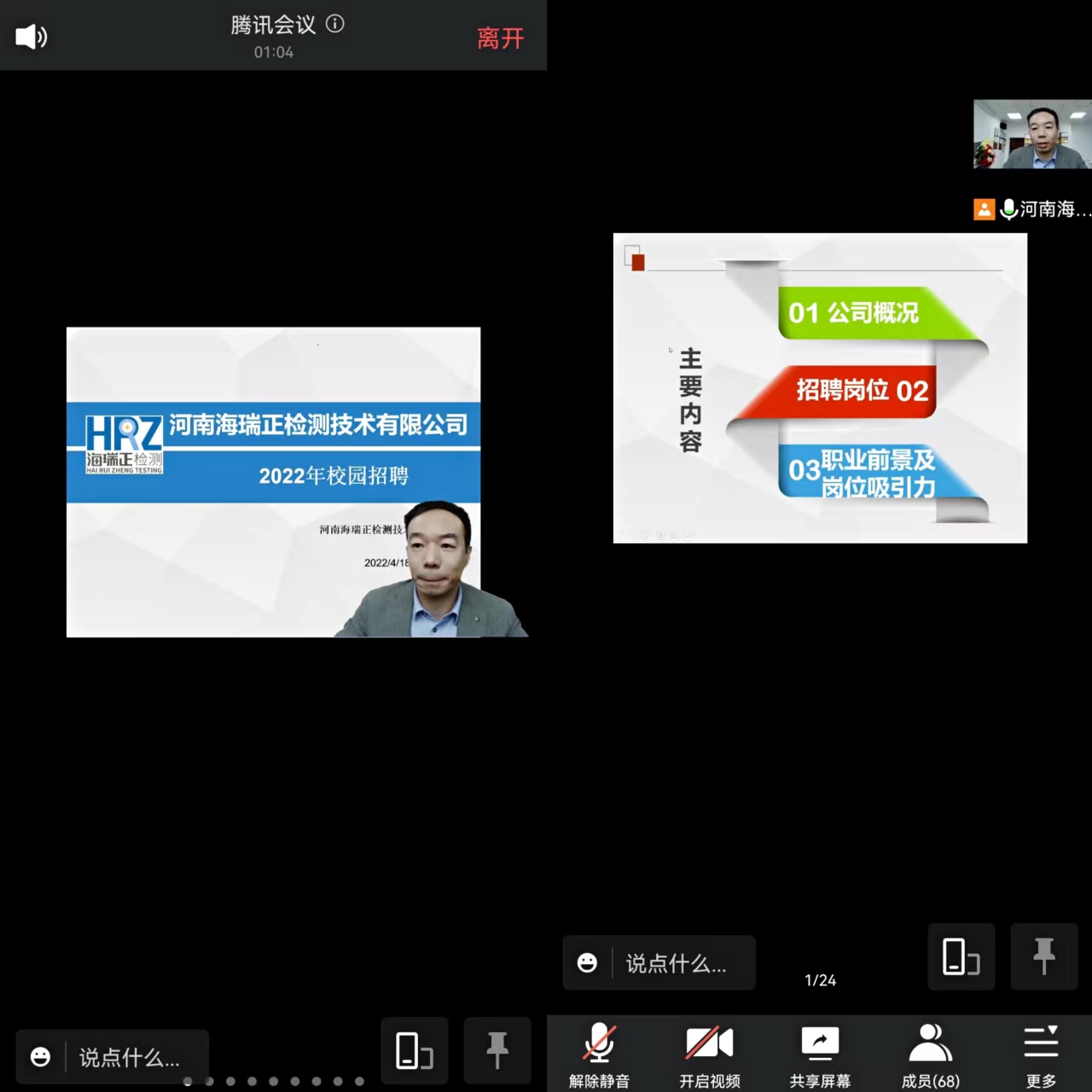Tap the red 离开 button
Screen dimensions: 1092x1092
click(500, 38)
